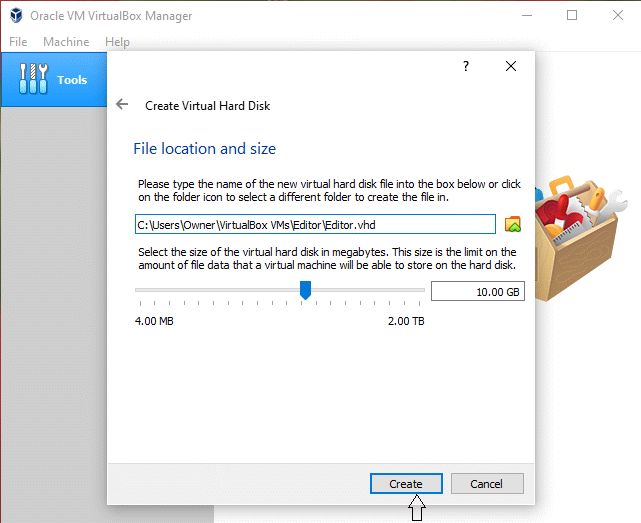Click the VirtualBox logo in the title bar
641x523 pixels.
coord(16,16)
